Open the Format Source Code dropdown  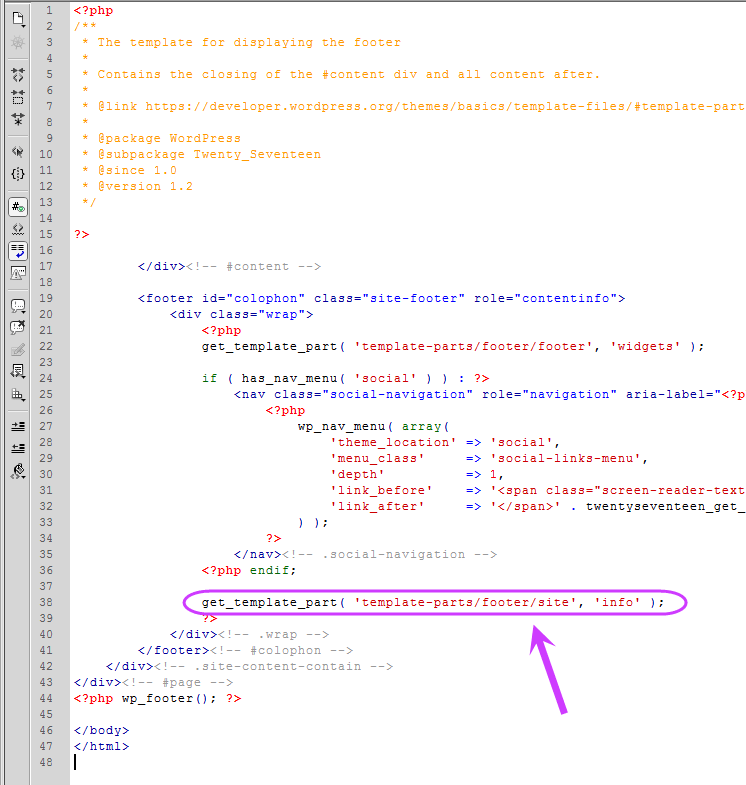coord(18,471)
